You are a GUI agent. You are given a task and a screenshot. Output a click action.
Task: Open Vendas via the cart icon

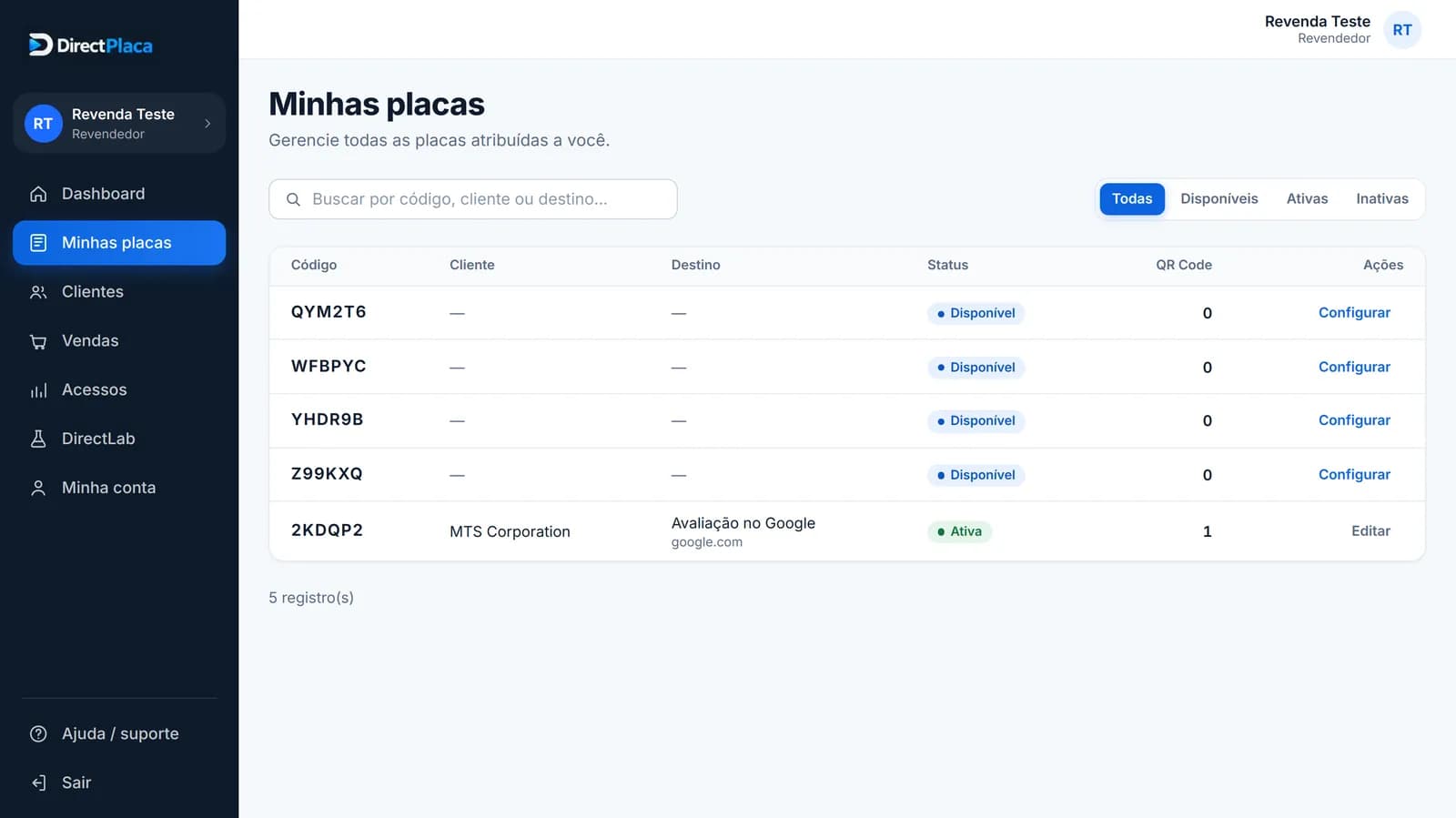pyautogui.click(x=38, y=341)
